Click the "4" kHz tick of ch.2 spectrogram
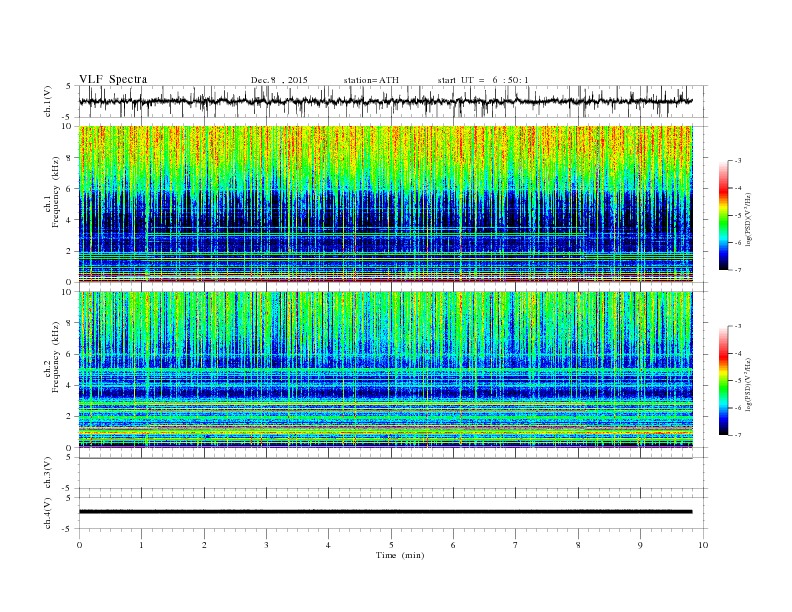The height and width of the screenshot is (612, 792). 69,386
